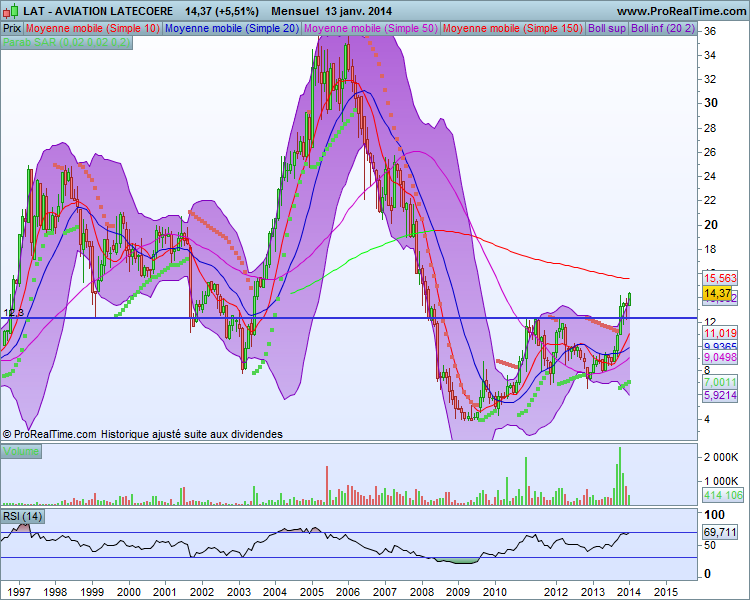Click the candlestick icon beside LAT title
Image resolution: width=750 pixels, height=600 pixels.
[x=11, y=11]
